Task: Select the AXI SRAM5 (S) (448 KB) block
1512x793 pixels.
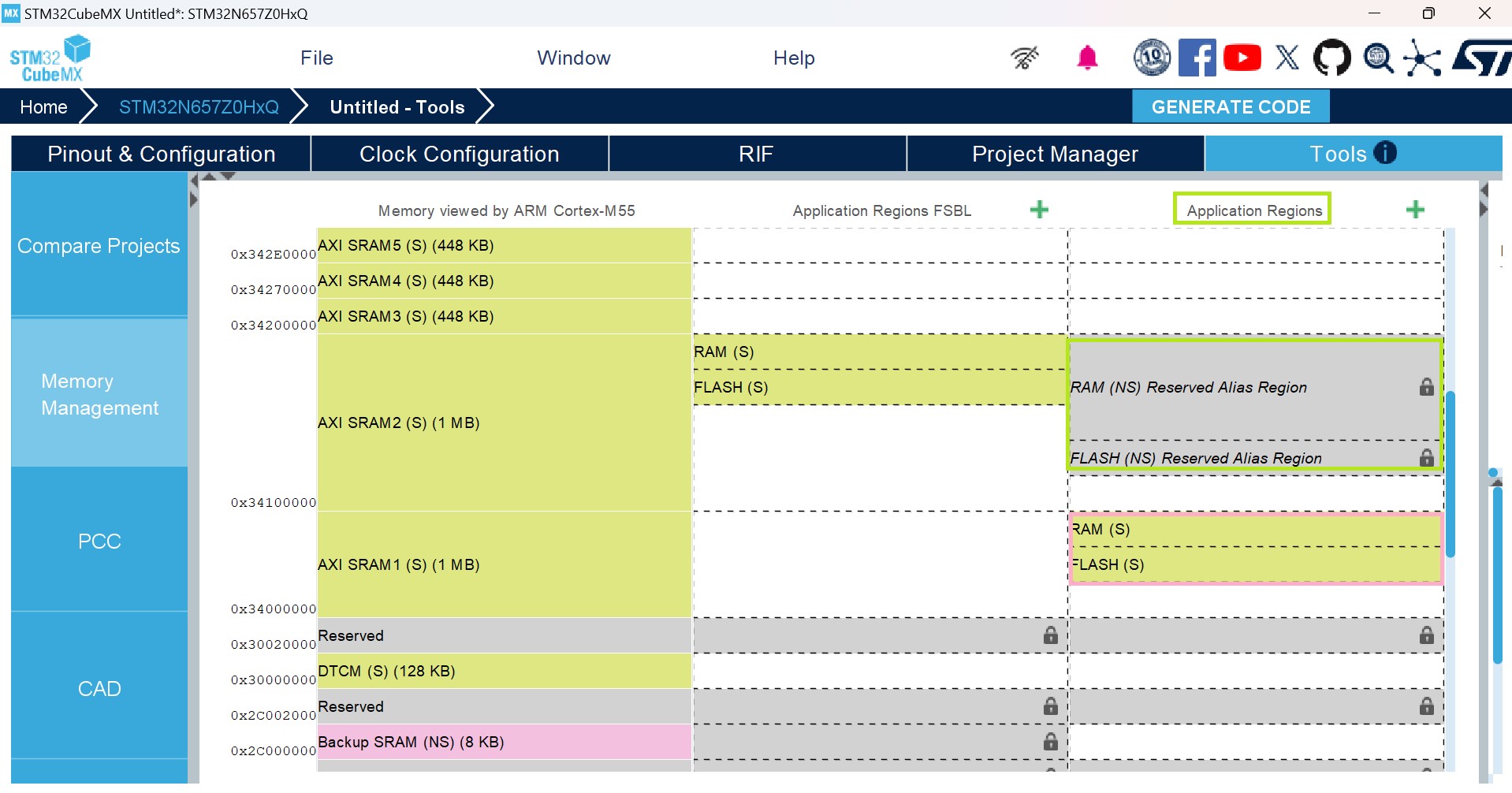Action: 505,245
